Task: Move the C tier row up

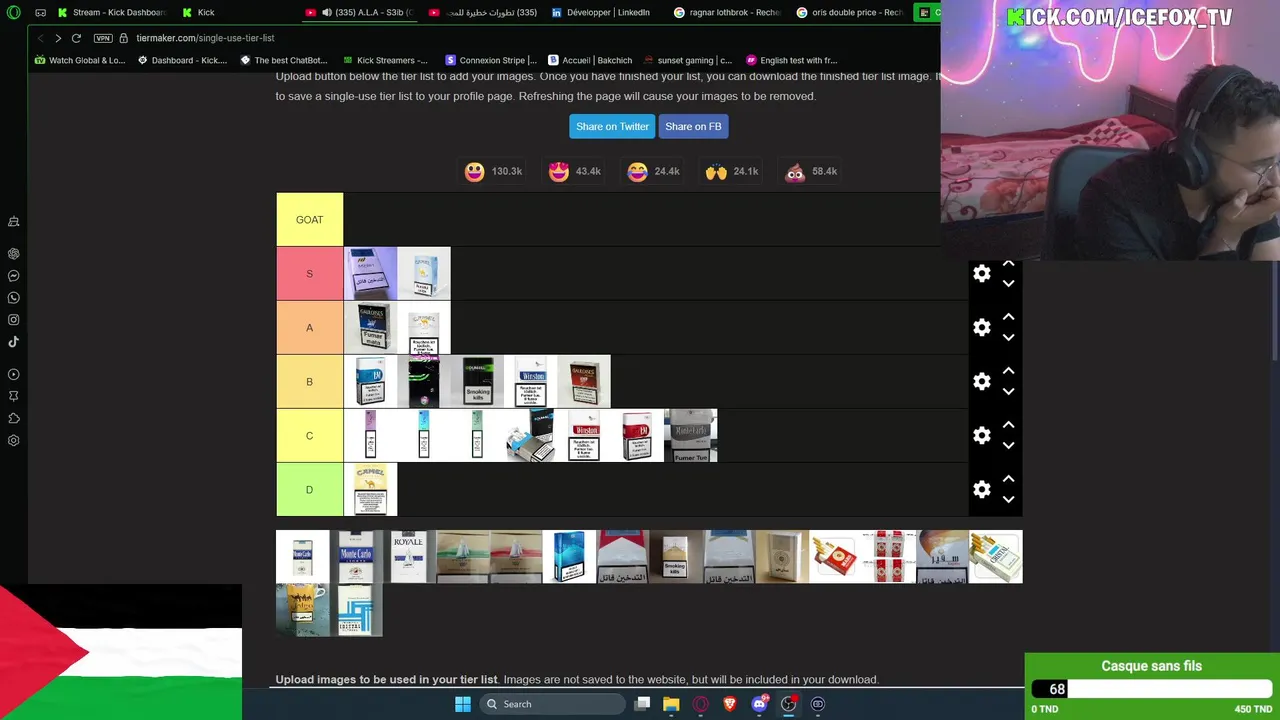Action: tap(1008, 426)
